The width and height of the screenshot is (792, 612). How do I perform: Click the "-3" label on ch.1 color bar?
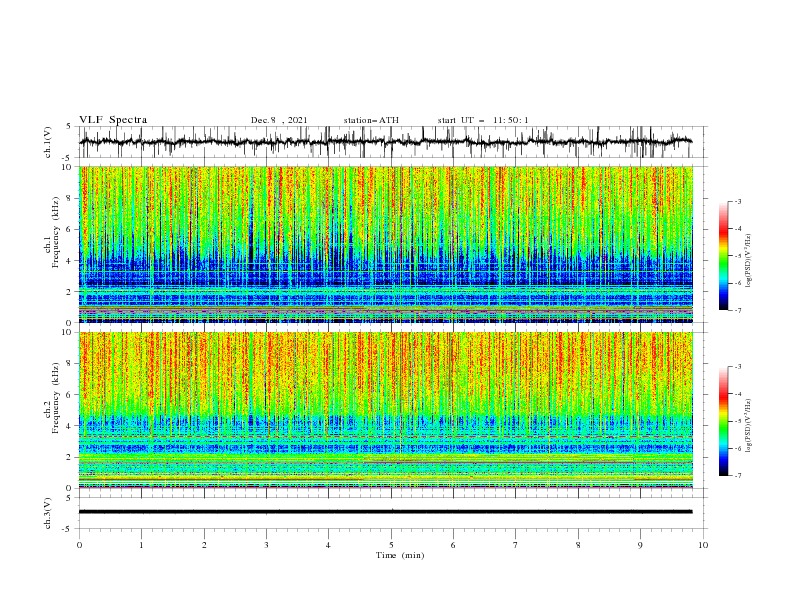(738, 201)
